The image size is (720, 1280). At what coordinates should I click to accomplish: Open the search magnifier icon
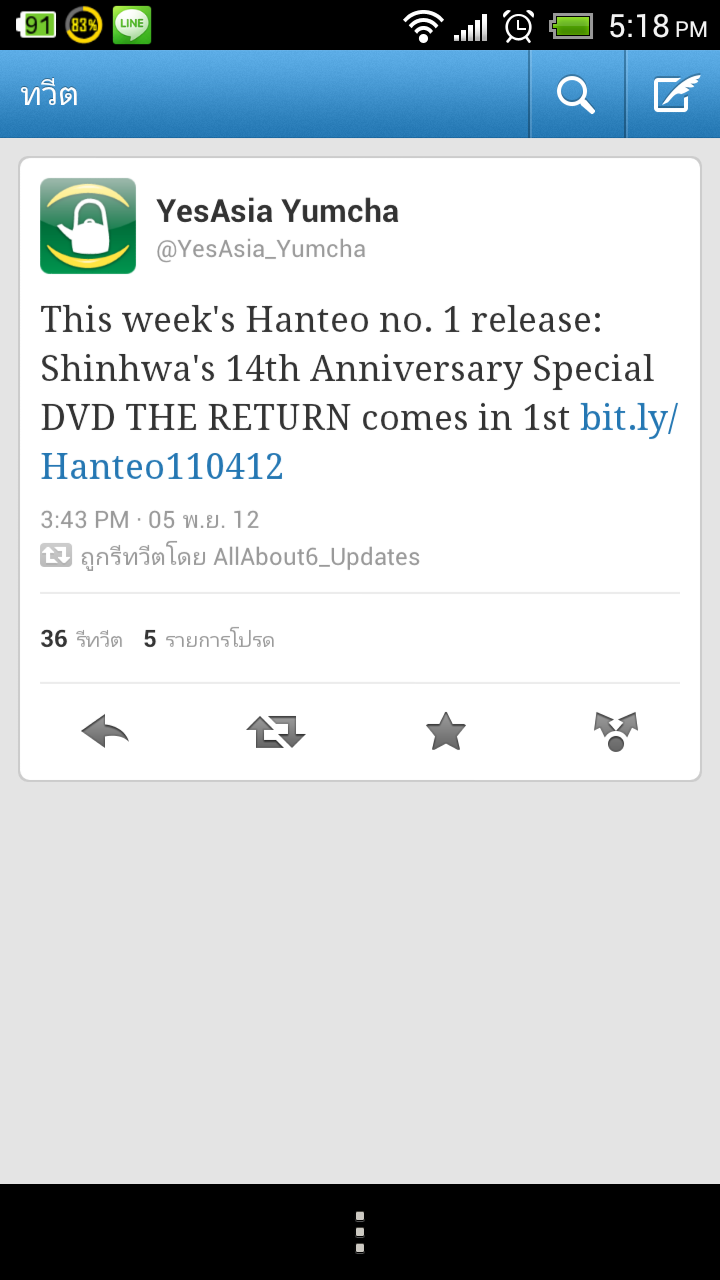[x=576, y=95]
